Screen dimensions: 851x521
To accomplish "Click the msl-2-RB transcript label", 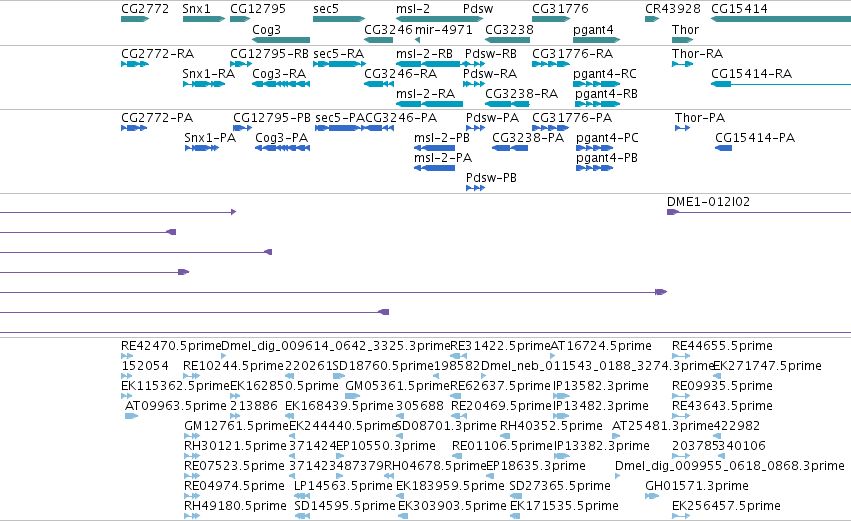I will [x=424, y=54].
